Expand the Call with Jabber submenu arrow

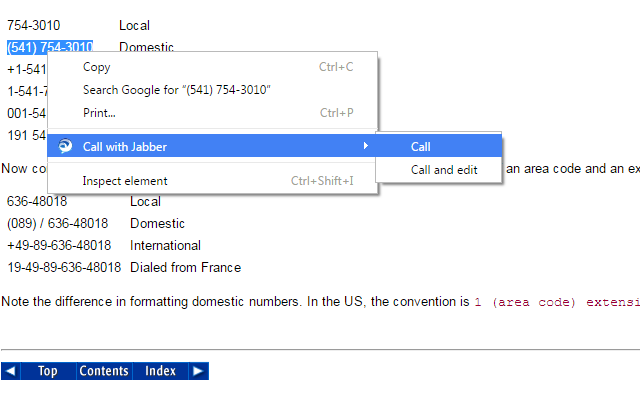[x=365, y=146]
